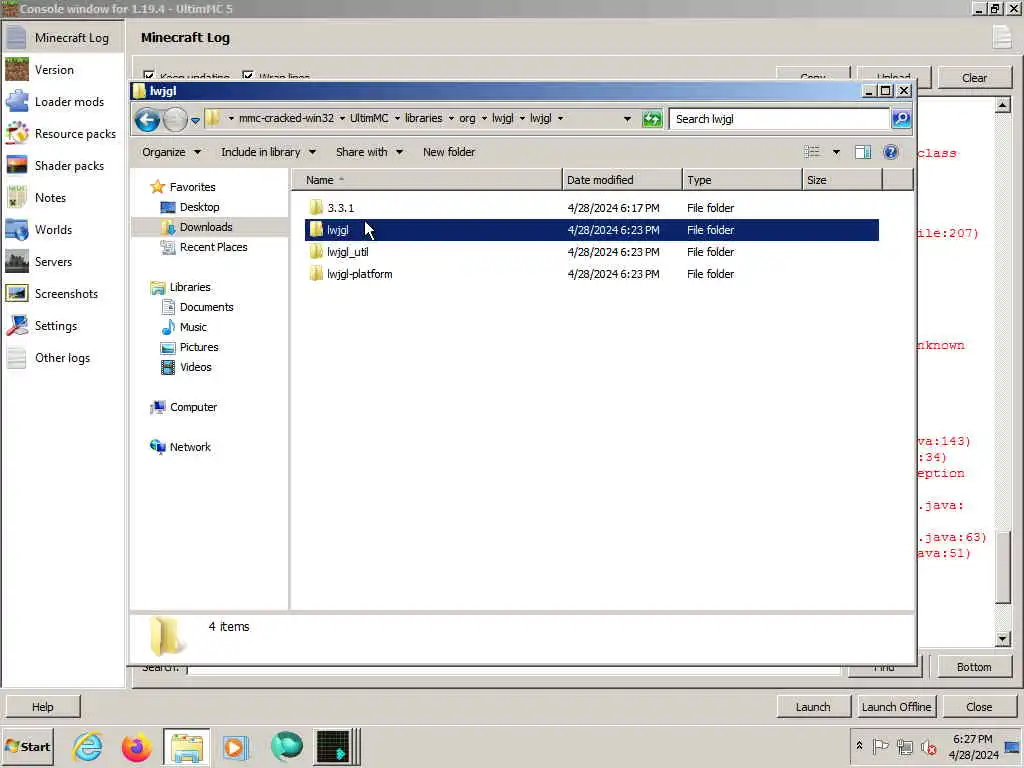Click Launch Offline button
Image resolution: width=1024 pixels, height=768 pixels.
(x=896, y=707)
